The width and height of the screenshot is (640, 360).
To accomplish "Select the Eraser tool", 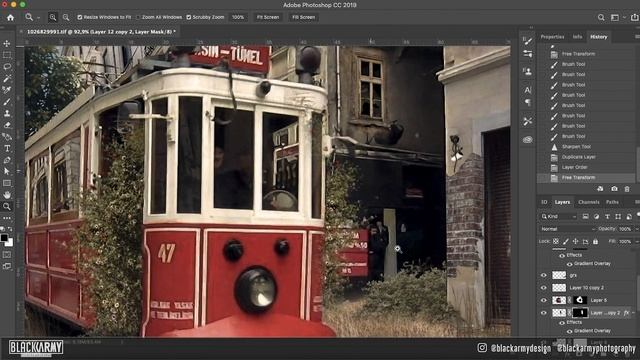I will click(7, 125).
